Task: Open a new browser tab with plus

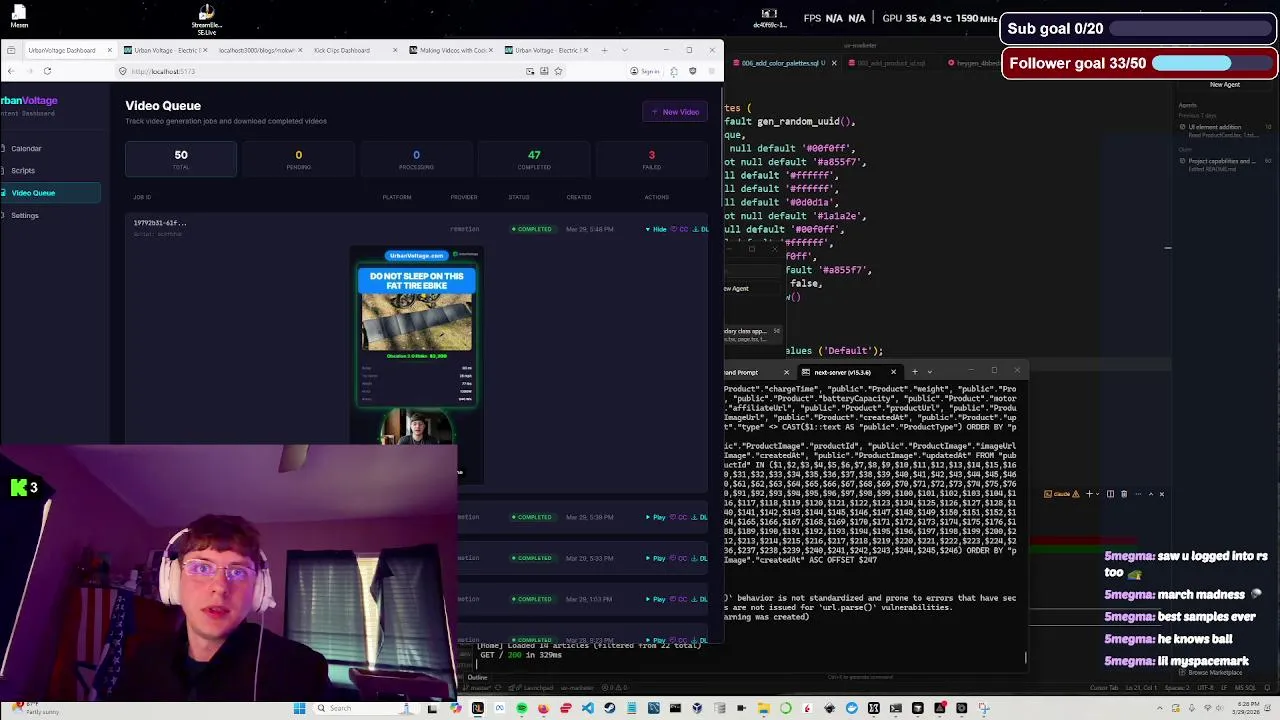Action: tap(604, 50)
